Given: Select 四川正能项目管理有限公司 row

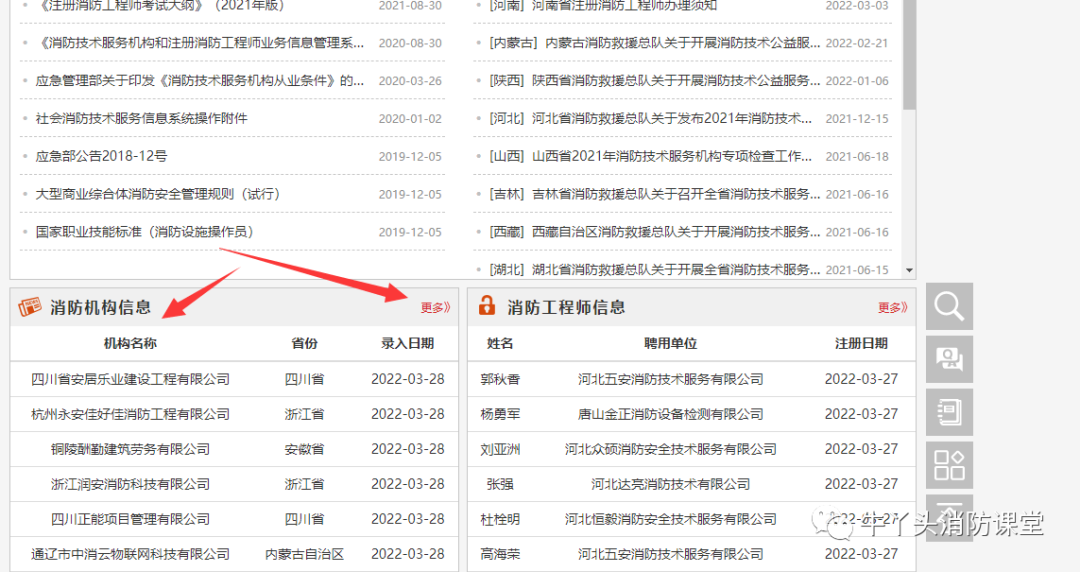Looking at the screenshot, I should point(234,520).
